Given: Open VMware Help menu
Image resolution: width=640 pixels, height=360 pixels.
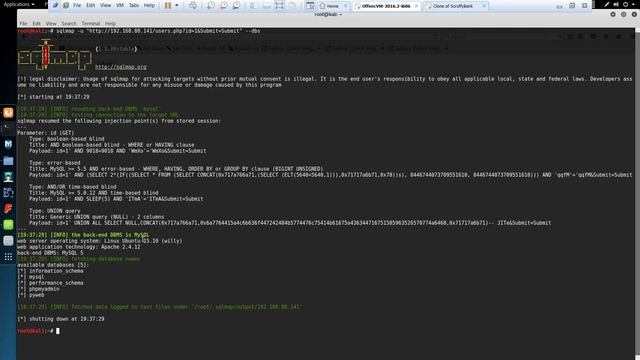Looking at the screenshot, I should [149, 5].
